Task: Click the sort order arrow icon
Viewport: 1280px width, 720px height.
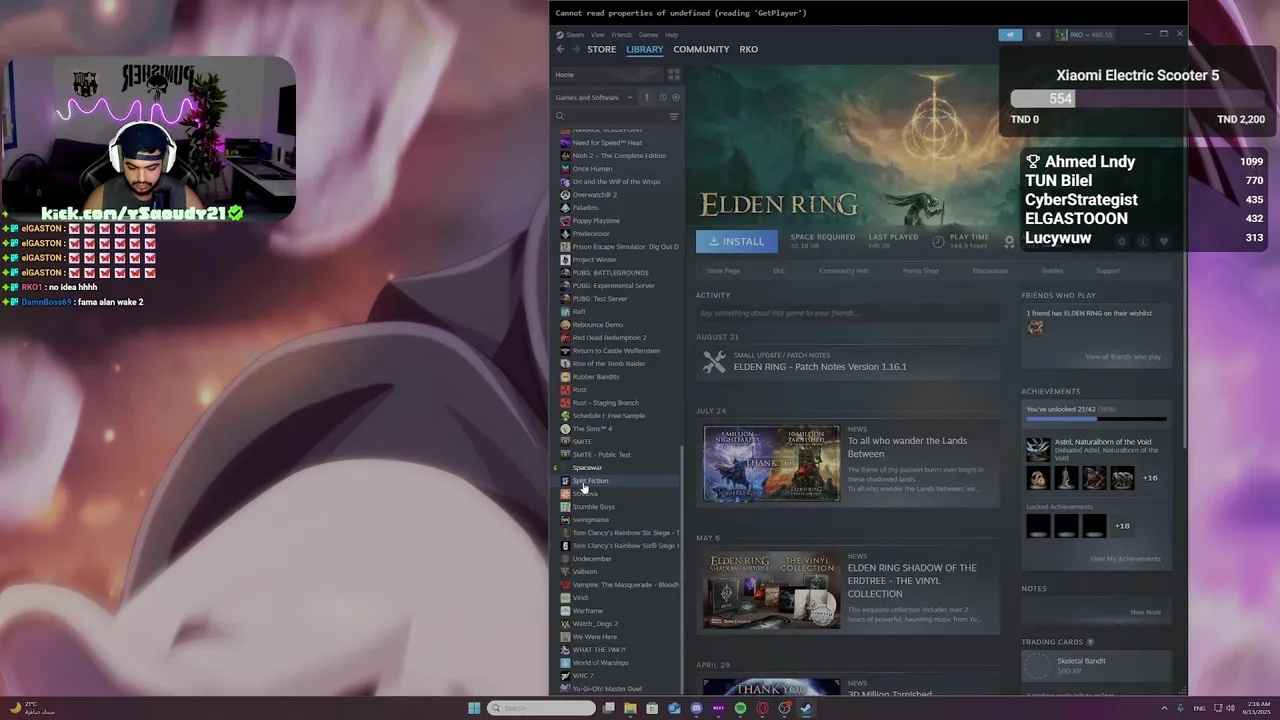Action: click(x=647, y=97)
